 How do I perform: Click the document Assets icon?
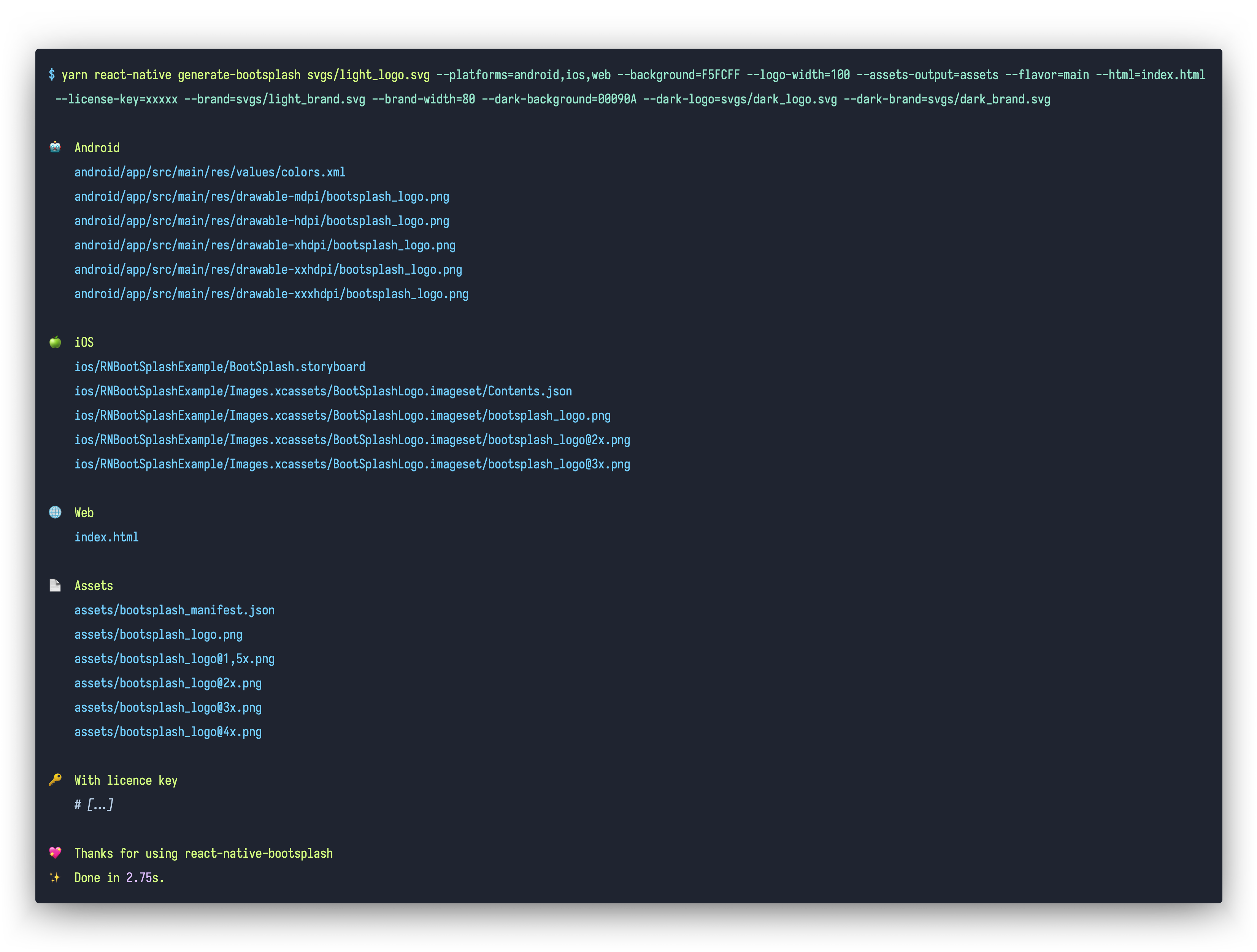(55, 585)
